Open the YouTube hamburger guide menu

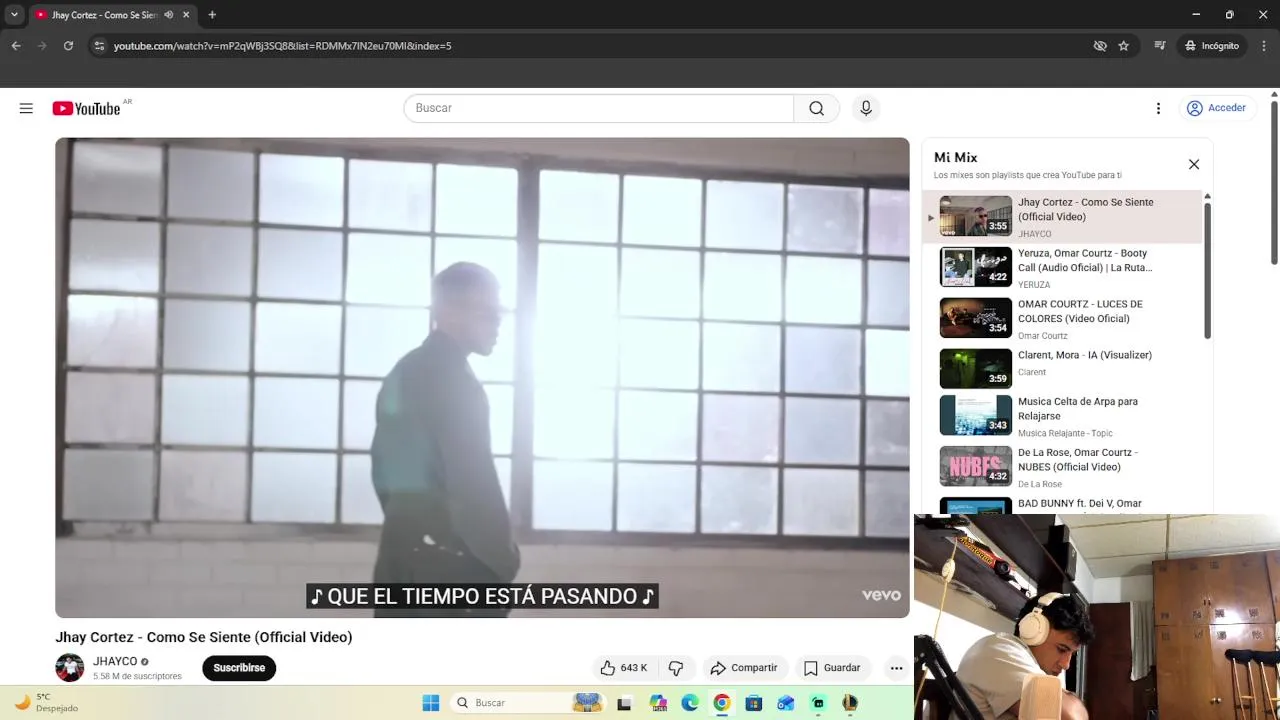point(26,108)
